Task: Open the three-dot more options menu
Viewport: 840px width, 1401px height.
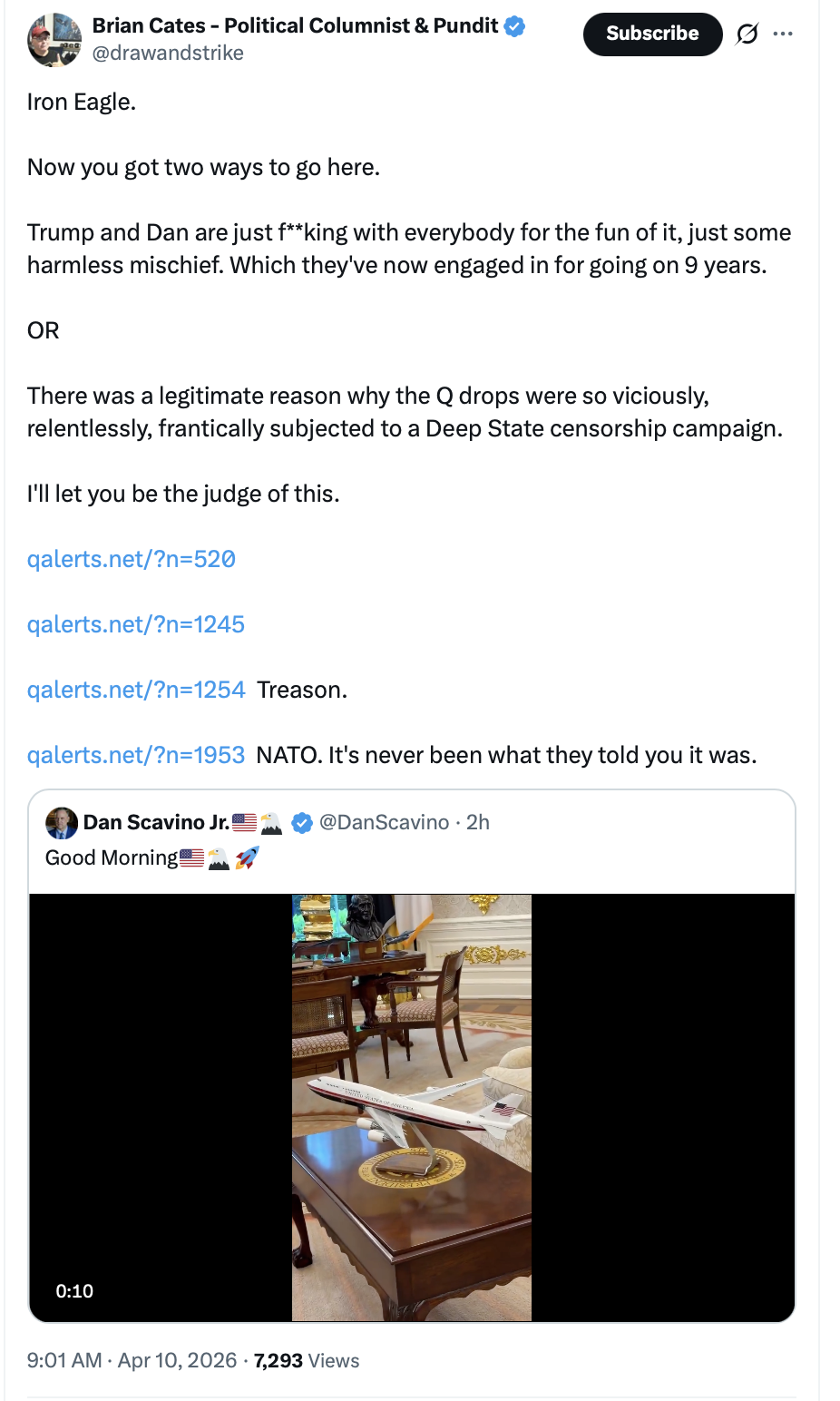Action: 783,34
